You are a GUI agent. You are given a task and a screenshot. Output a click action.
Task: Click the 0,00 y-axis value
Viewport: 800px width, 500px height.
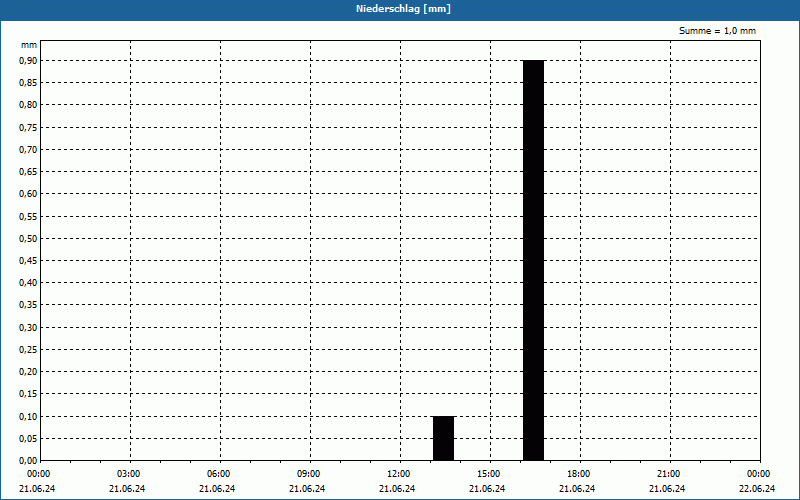[x=29, y=461]
